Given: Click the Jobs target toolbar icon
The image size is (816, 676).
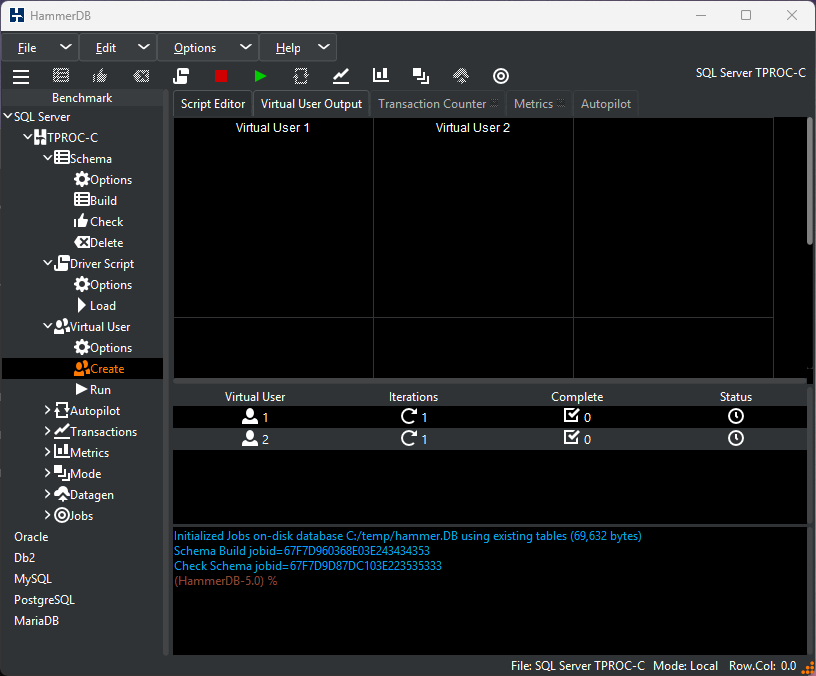Looking at the screenshot, I should tap(501, 76).
